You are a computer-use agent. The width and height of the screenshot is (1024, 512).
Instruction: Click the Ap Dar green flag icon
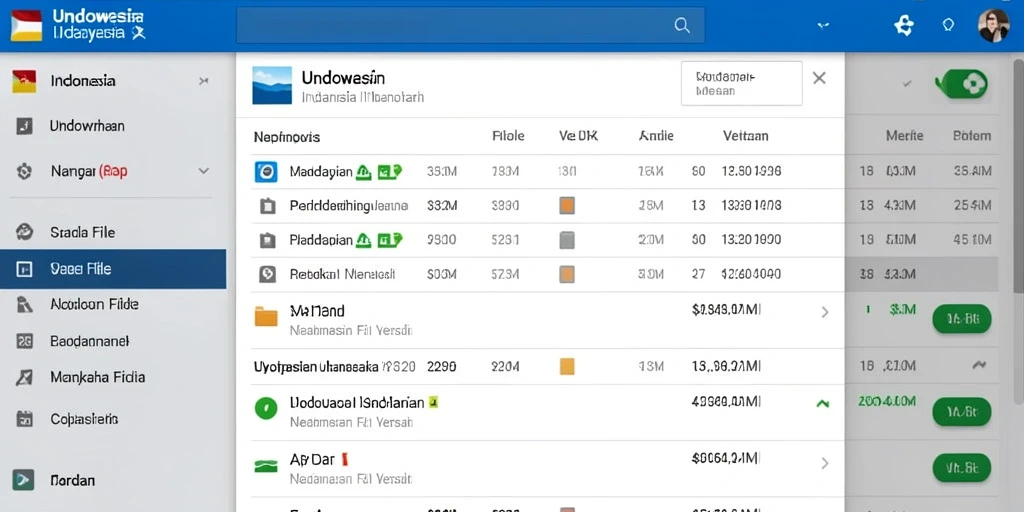(x=266, y=466)
